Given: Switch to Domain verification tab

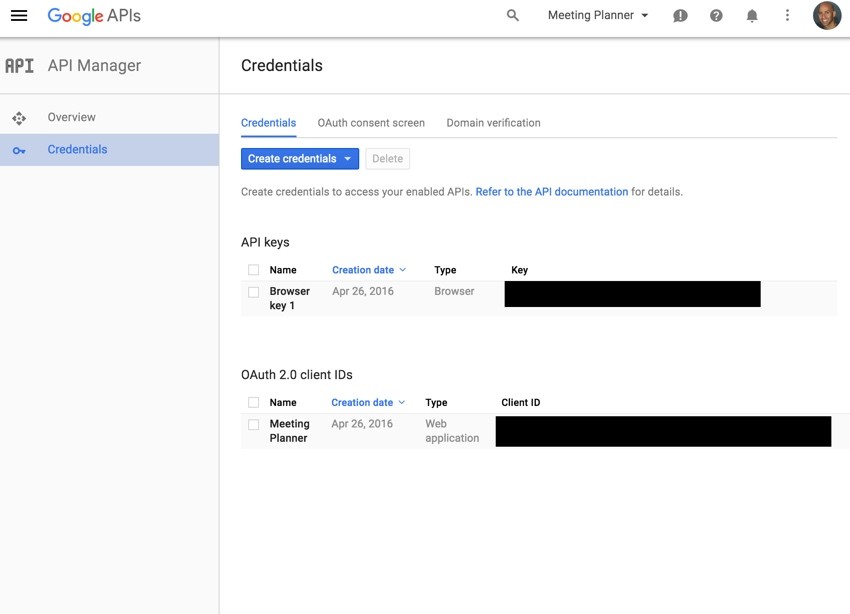Looking at the screenshot, I should (x=493, y=123).
